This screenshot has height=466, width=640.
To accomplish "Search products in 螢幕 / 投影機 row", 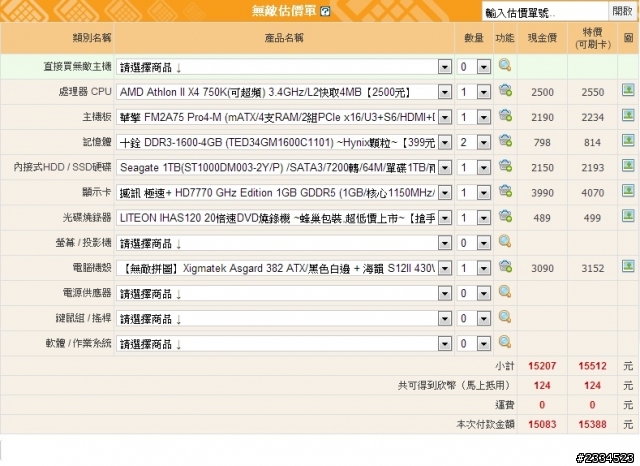I will click(x=505, y=242).
